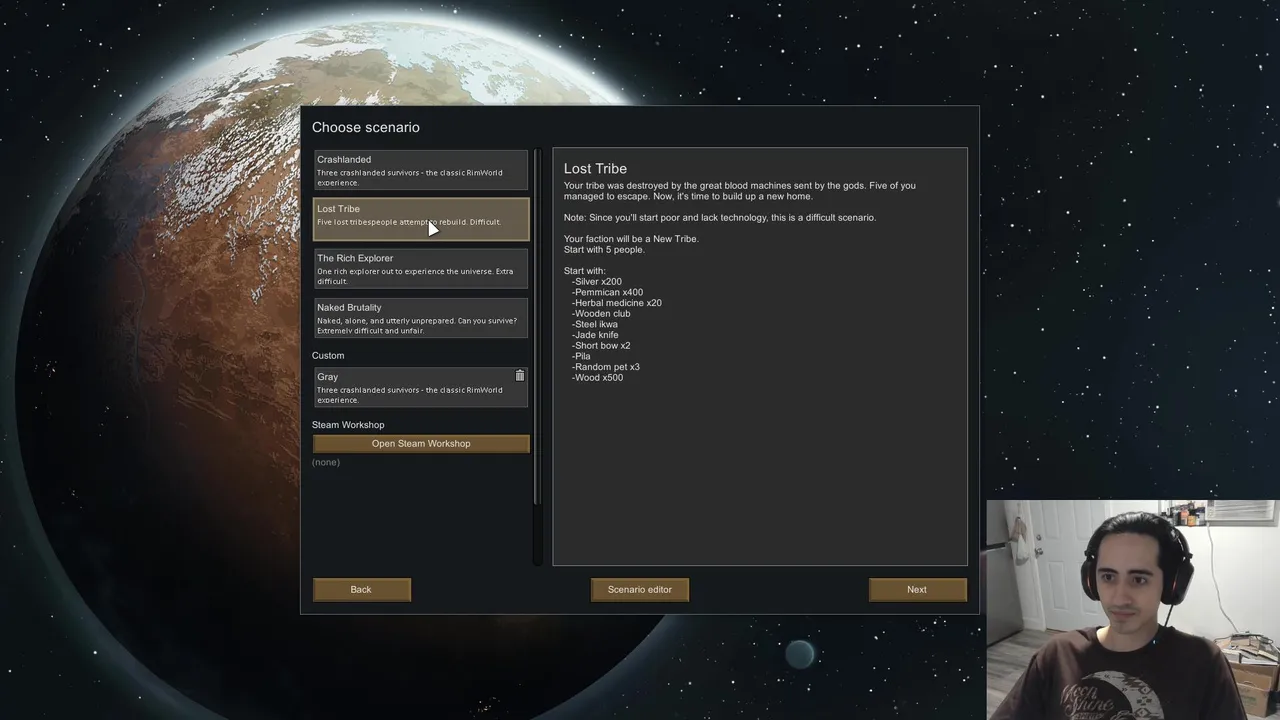Viewport: 1280px width, 720px height.
Task: Click the scenario list scrollbar
Action: click(537, 327)
